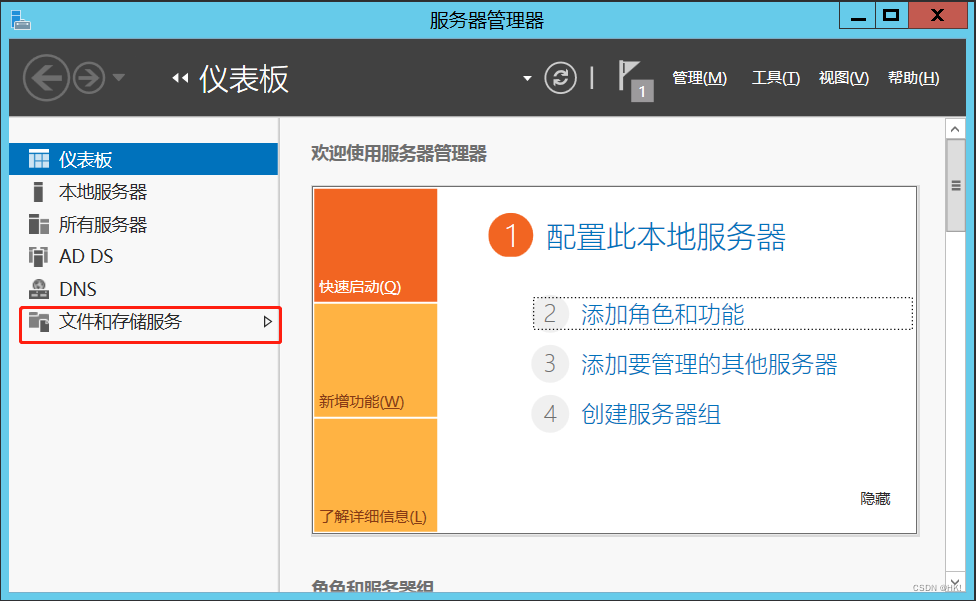The height and width of the screenshot is (601, 976).
Task: Click the back navigation arrow
Action: pos(46,77)
